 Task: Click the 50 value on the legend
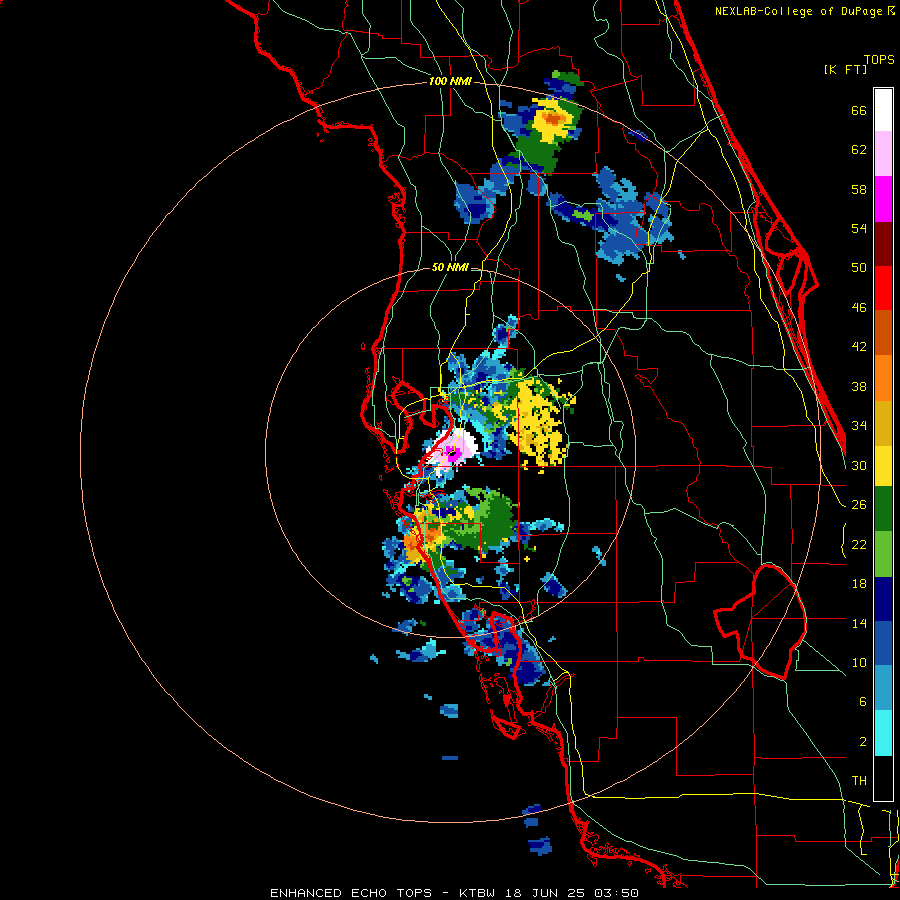[859, 267]
